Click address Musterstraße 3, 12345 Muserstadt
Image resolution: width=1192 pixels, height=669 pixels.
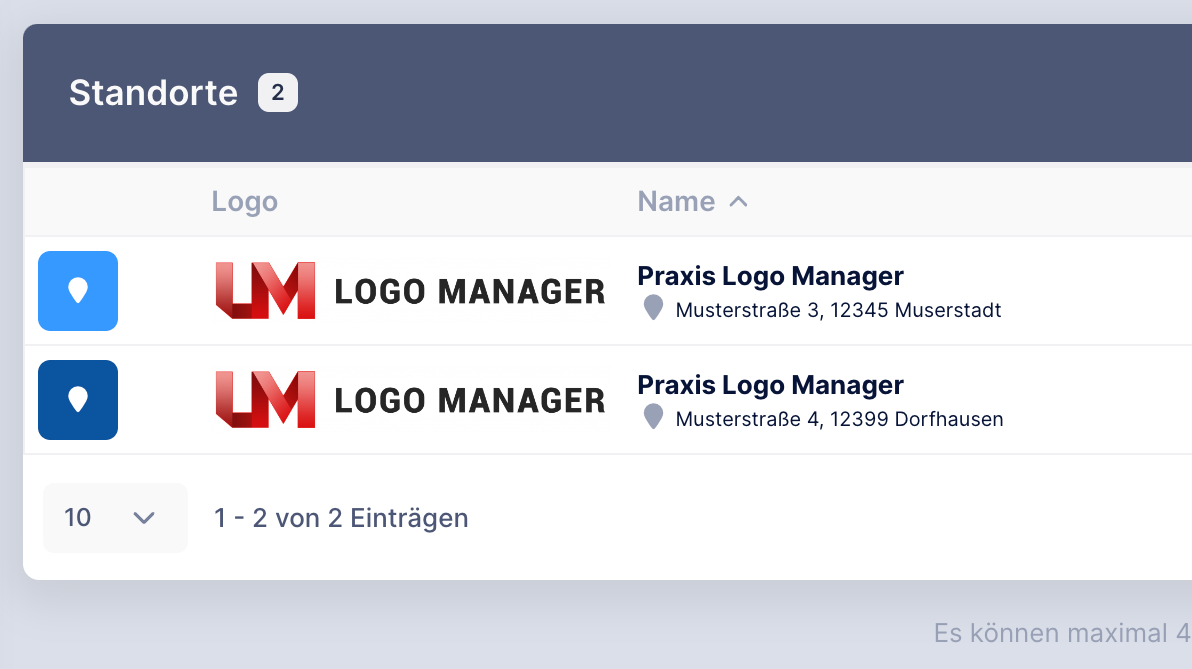838,310
